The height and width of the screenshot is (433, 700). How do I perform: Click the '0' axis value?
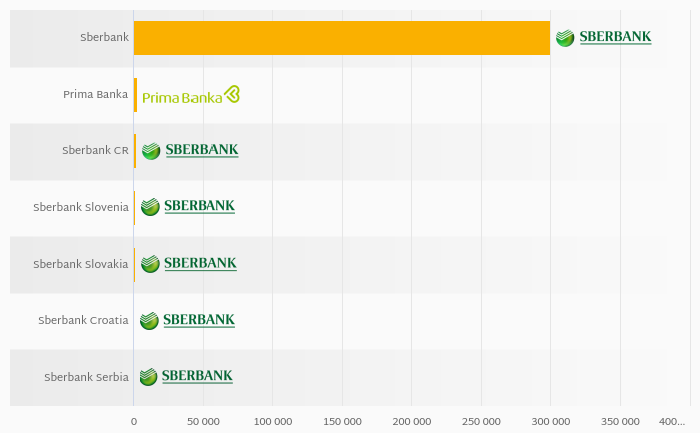coord(134,421)
